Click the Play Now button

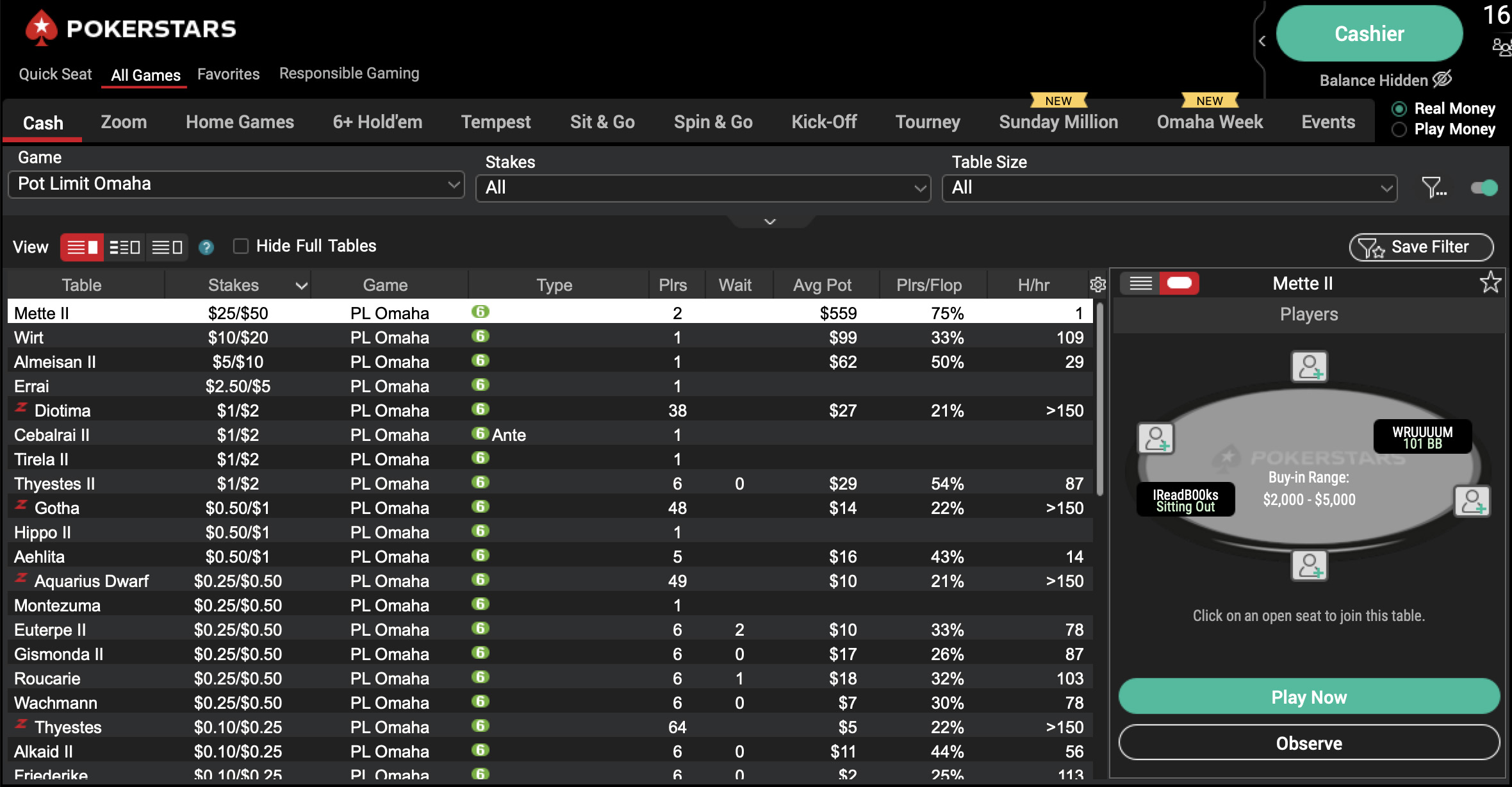[1309, 697]
